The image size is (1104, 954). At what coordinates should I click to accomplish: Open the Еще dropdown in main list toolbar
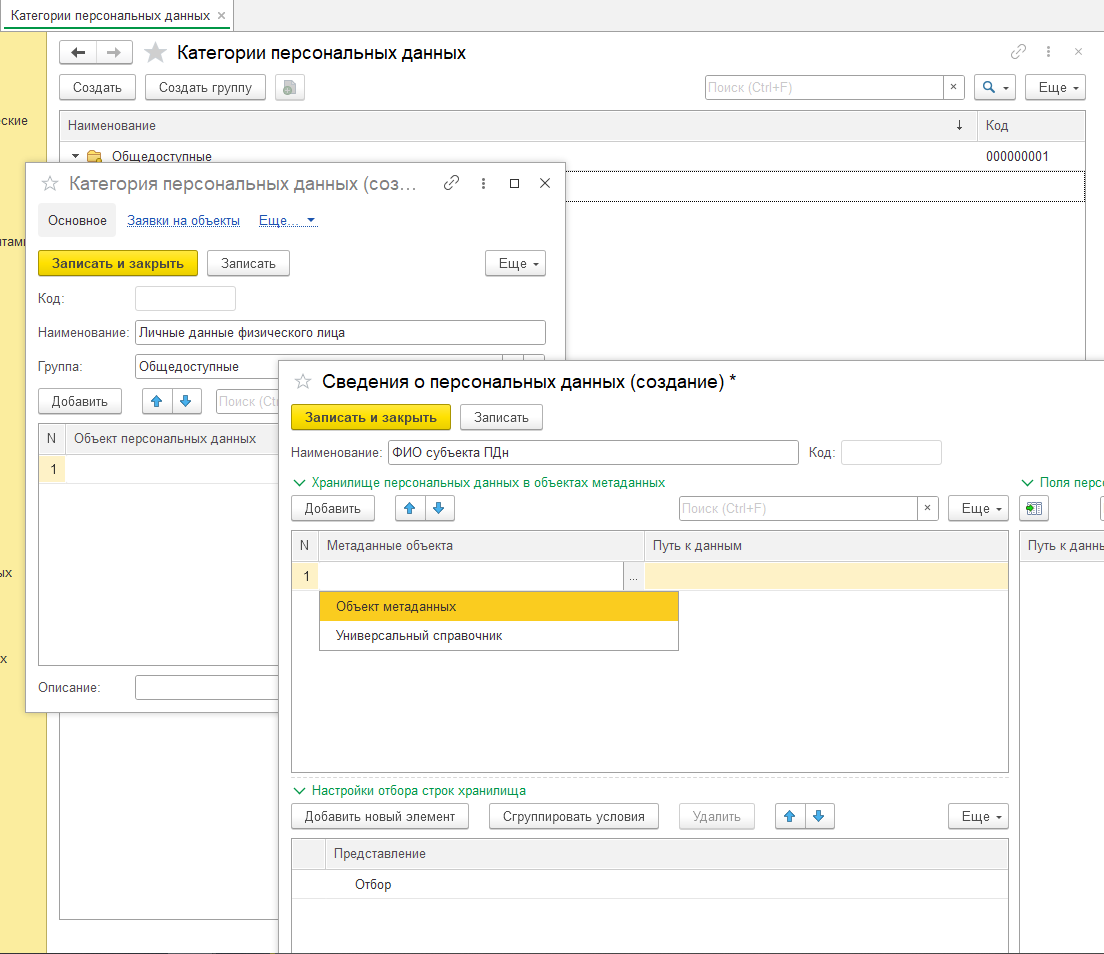tap(1059, 88)
